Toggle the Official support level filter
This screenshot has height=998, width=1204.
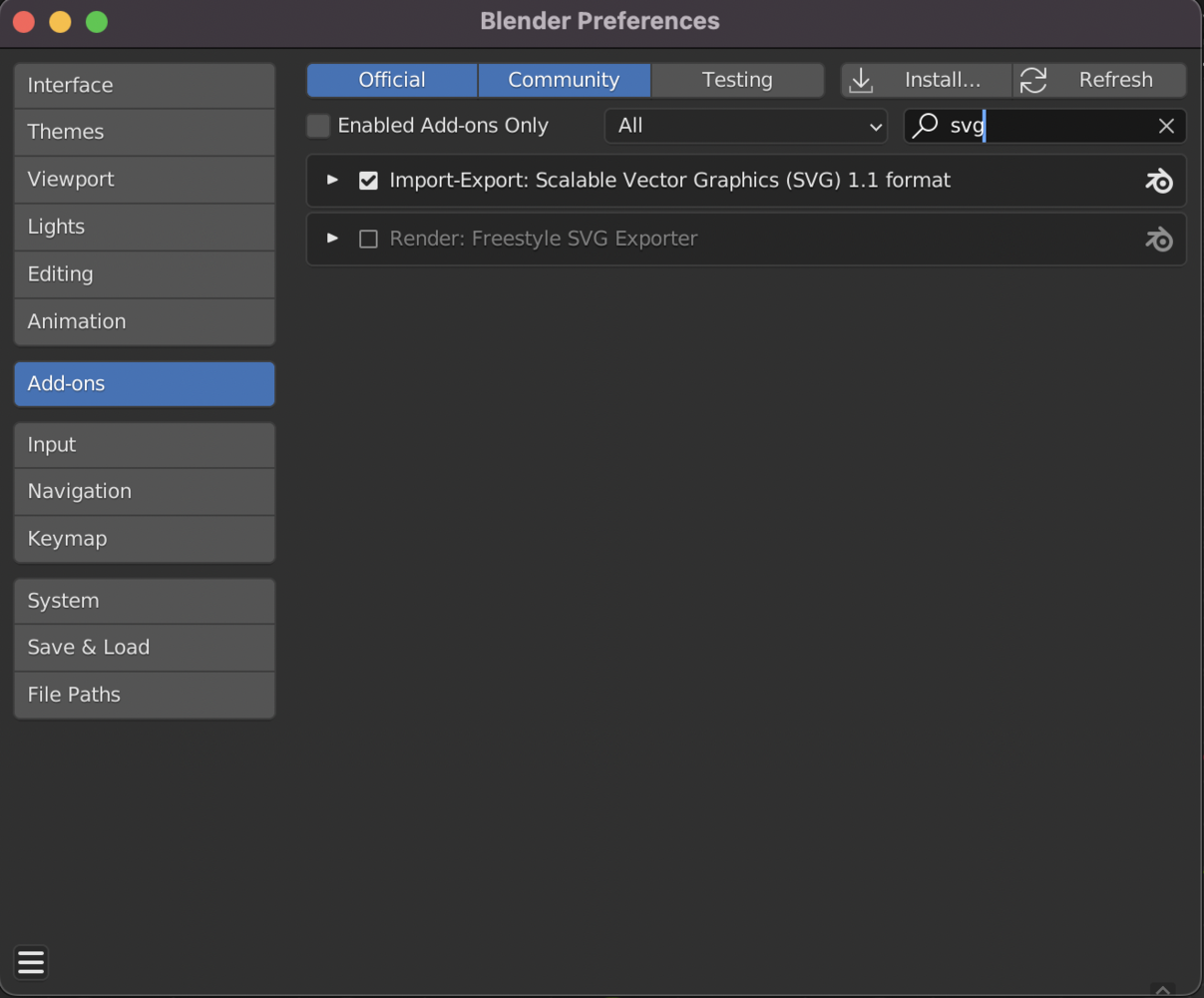pyautogui.click(x=392, y=80)
